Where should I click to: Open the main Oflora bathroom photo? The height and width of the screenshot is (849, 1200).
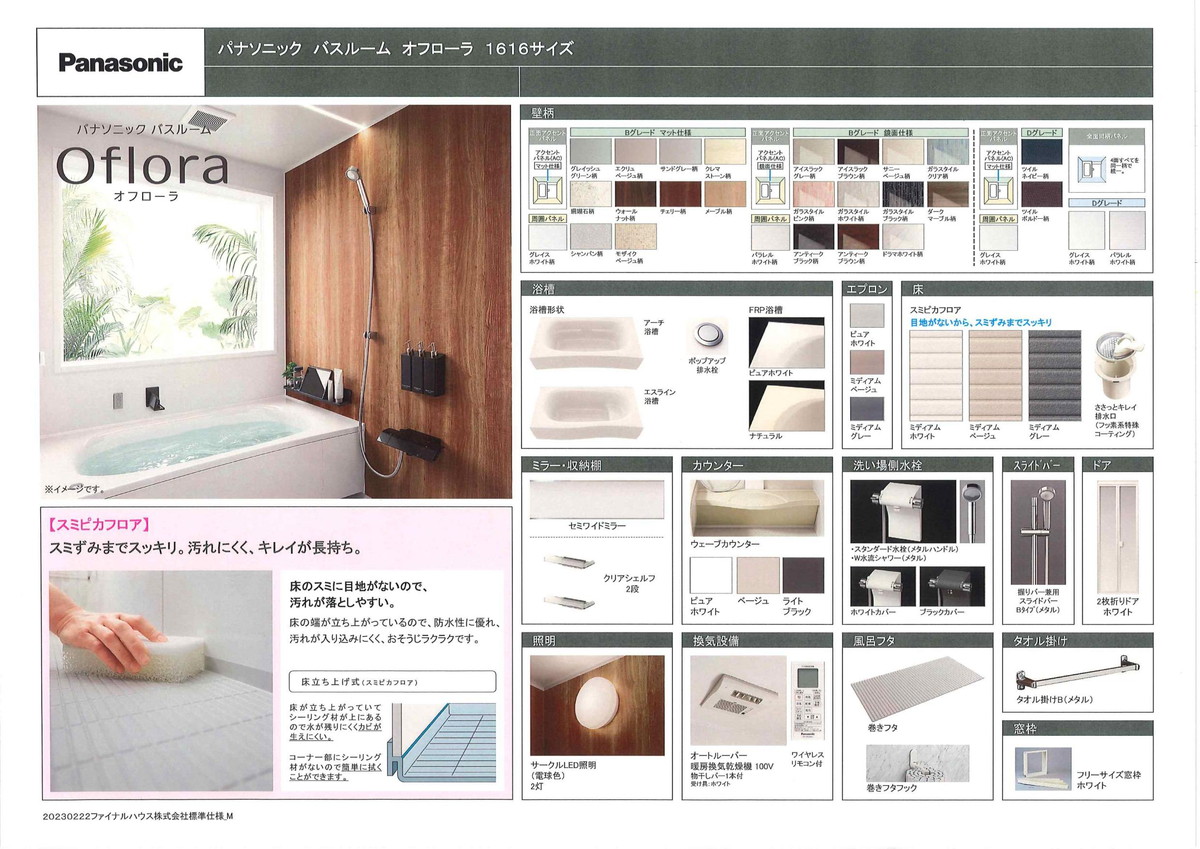(x=276, y=301)
